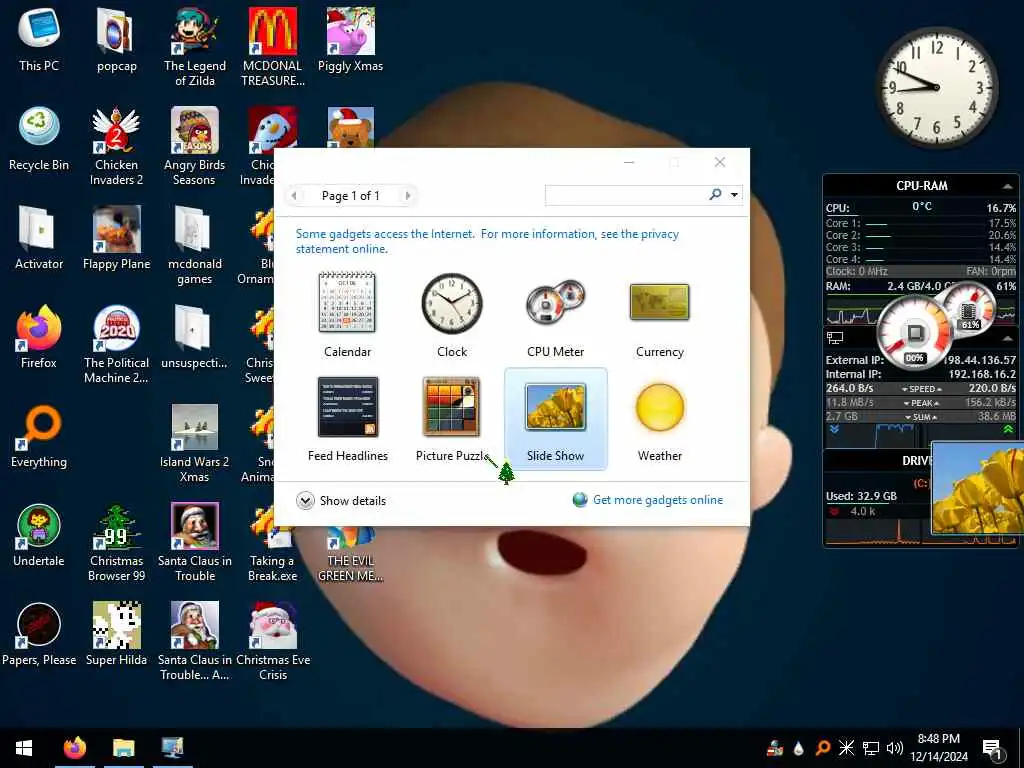1024x768 pixels.
Task: Launch Island Wars 2 Xmas
Action: coord(195,443)
